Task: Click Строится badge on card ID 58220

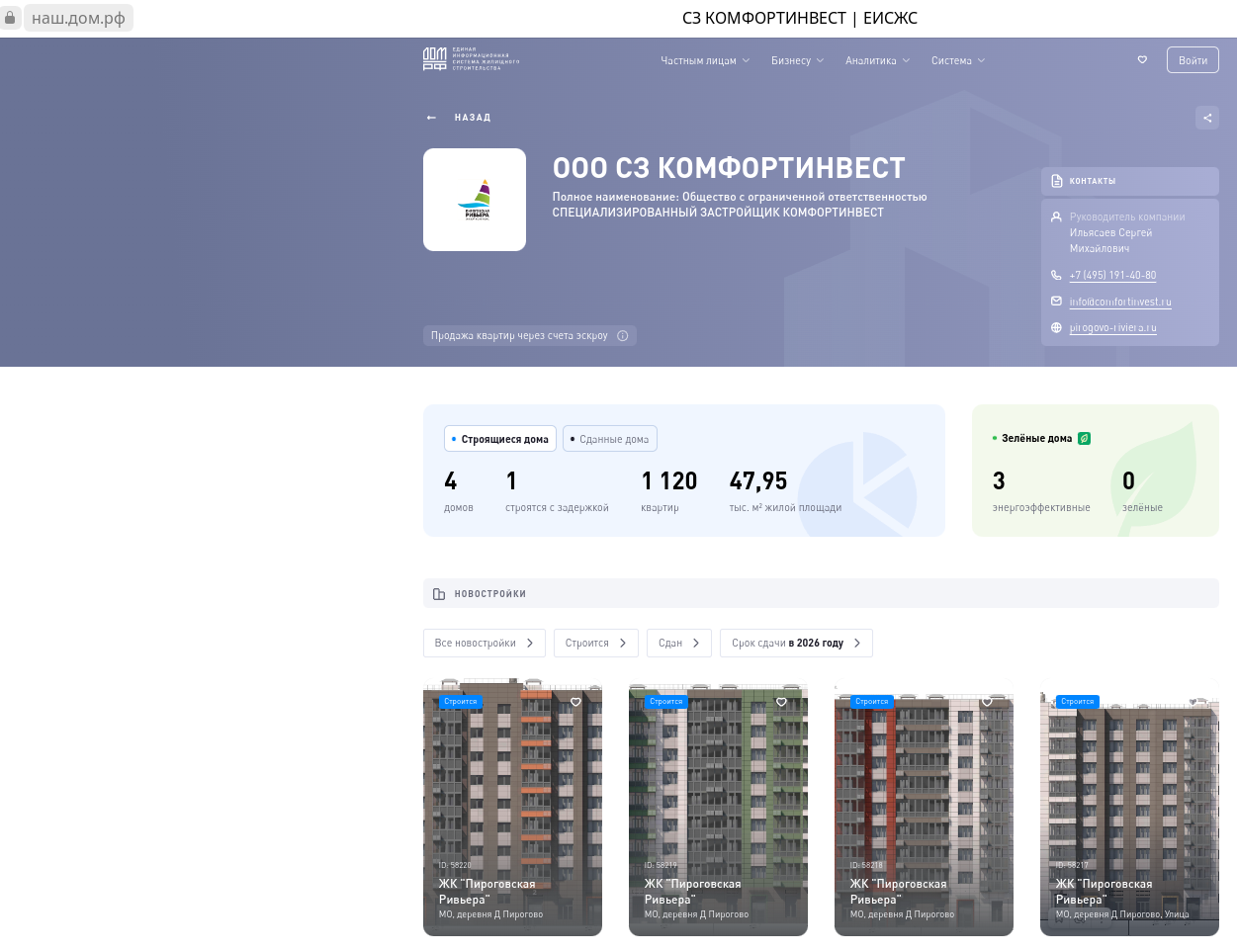Action: (x=461, y=702)
